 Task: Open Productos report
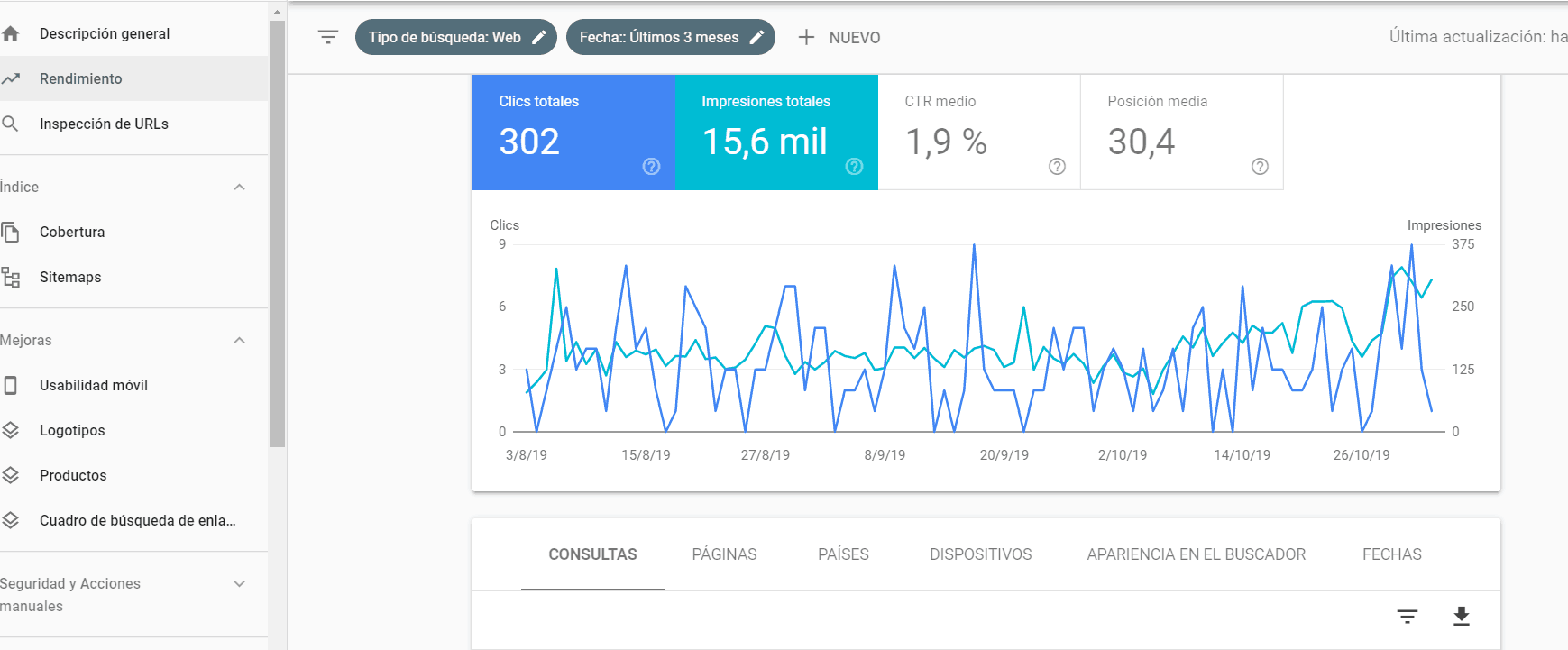click(133, 475)
